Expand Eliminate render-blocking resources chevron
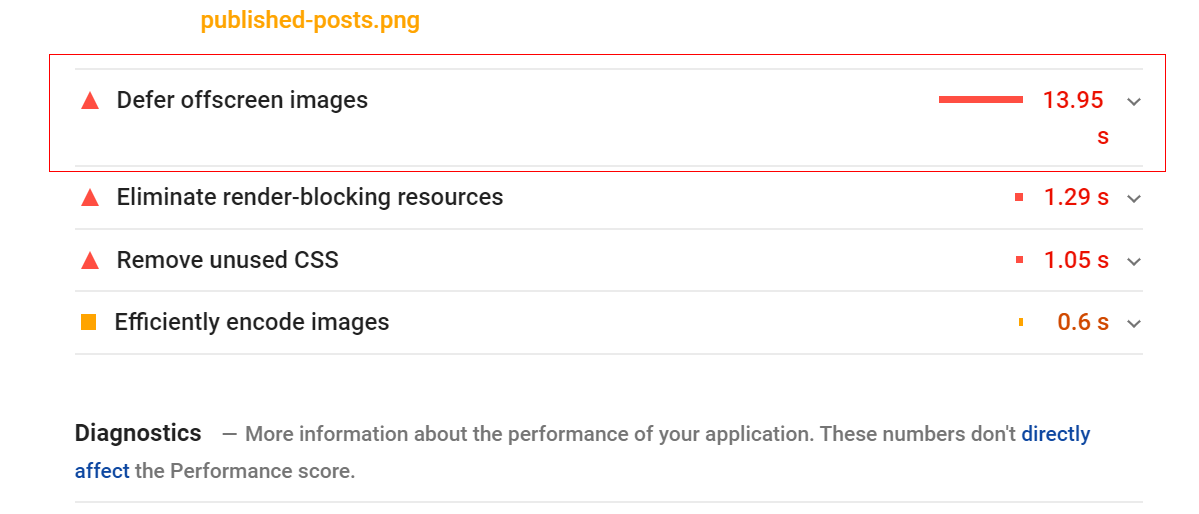The height and width of the screenshot is (514, 1199). pyautogui.click(x=1134, y=199)
